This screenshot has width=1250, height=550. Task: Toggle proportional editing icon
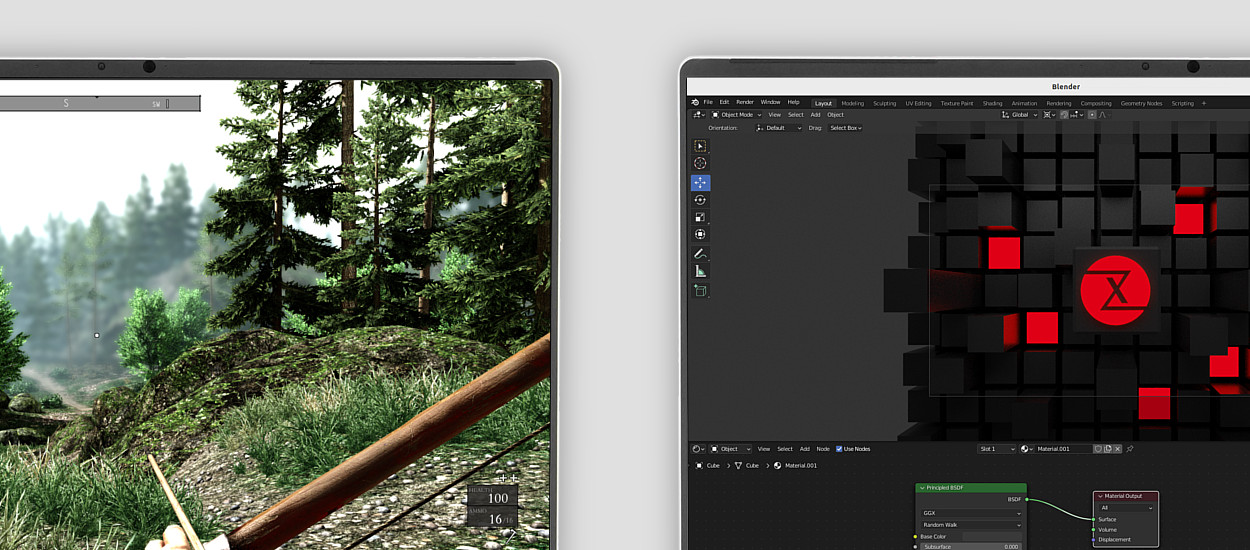(1092, 115)
